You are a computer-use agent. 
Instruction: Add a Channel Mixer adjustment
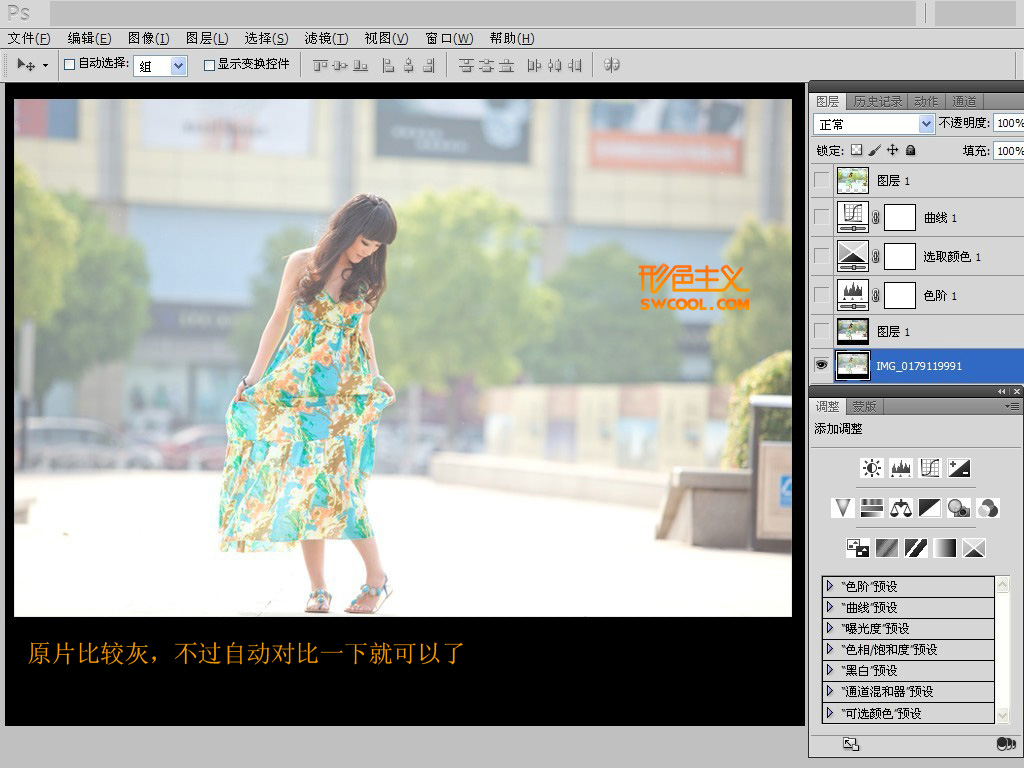click(x=988, y=508)
